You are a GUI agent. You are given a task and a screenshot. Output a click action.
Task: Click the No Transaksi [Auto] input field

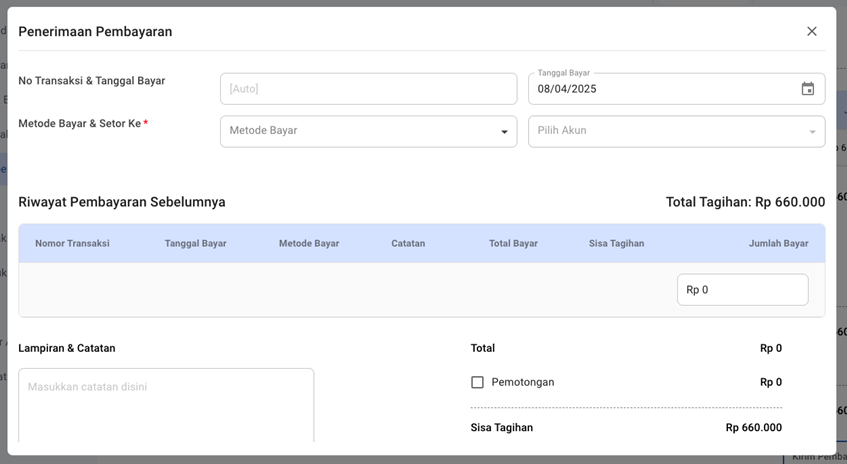pyautogui.click(x=368, y=89)
